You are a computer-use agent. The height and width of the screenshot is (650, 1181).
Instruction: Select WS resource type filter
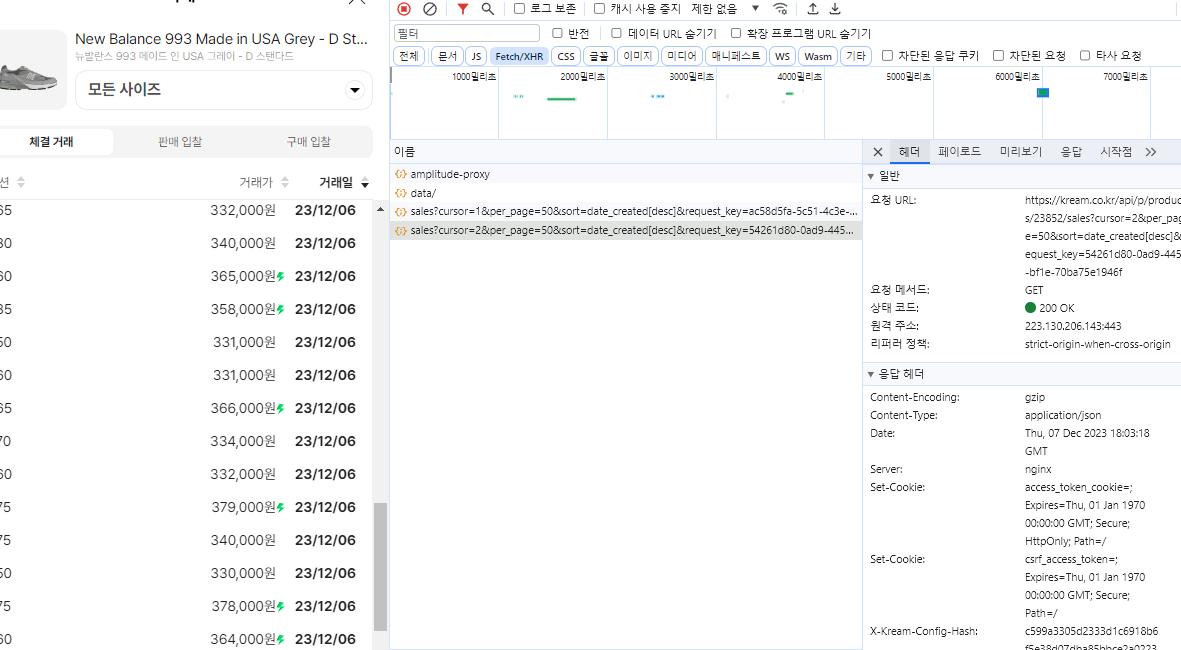pyautogui.click(x=783, y=56)
